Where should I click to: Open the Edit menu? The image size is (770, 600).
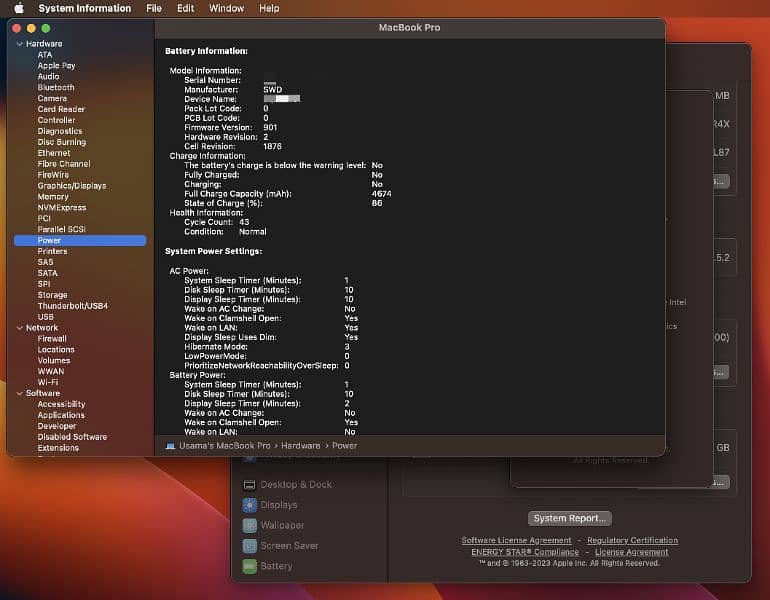coord(185,8)
